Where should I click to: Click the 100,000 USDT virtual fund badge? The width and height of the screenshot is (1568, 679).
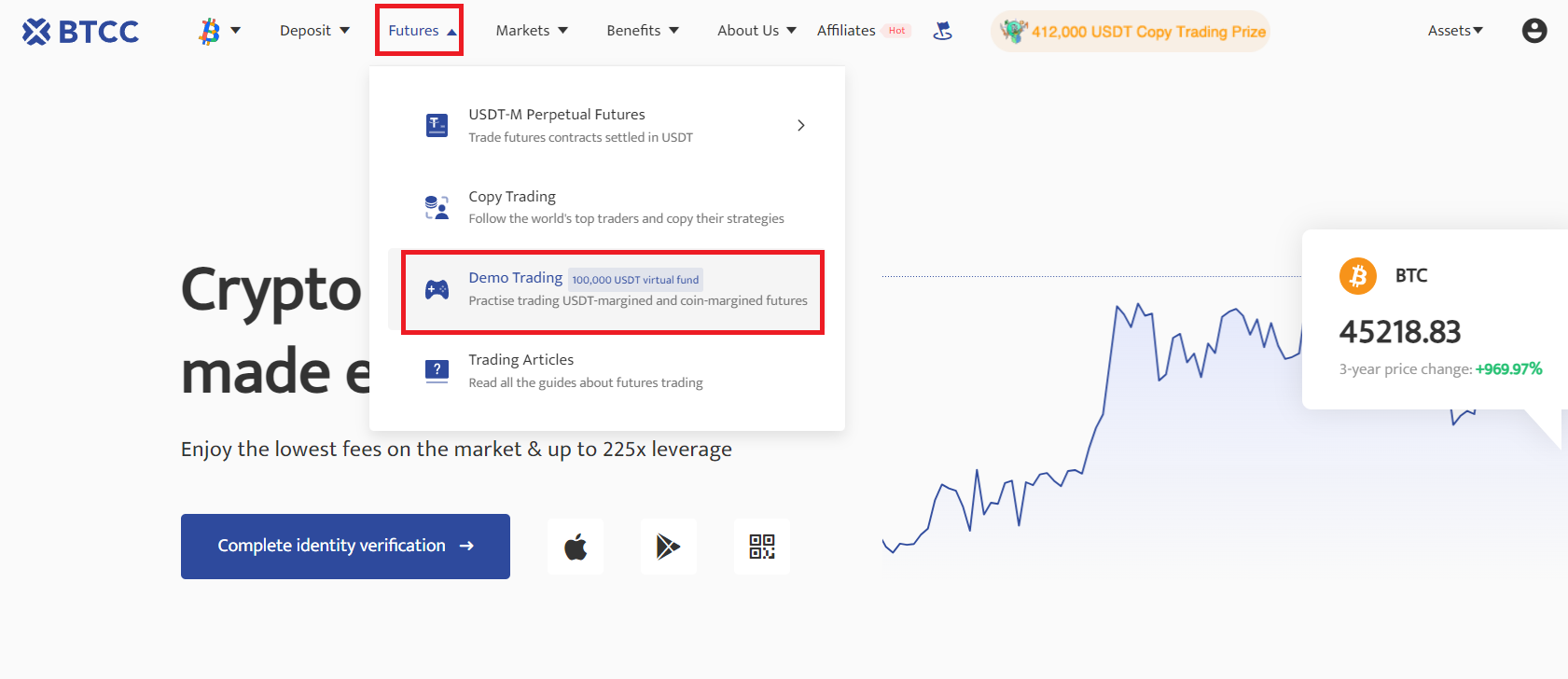(635, 280)
